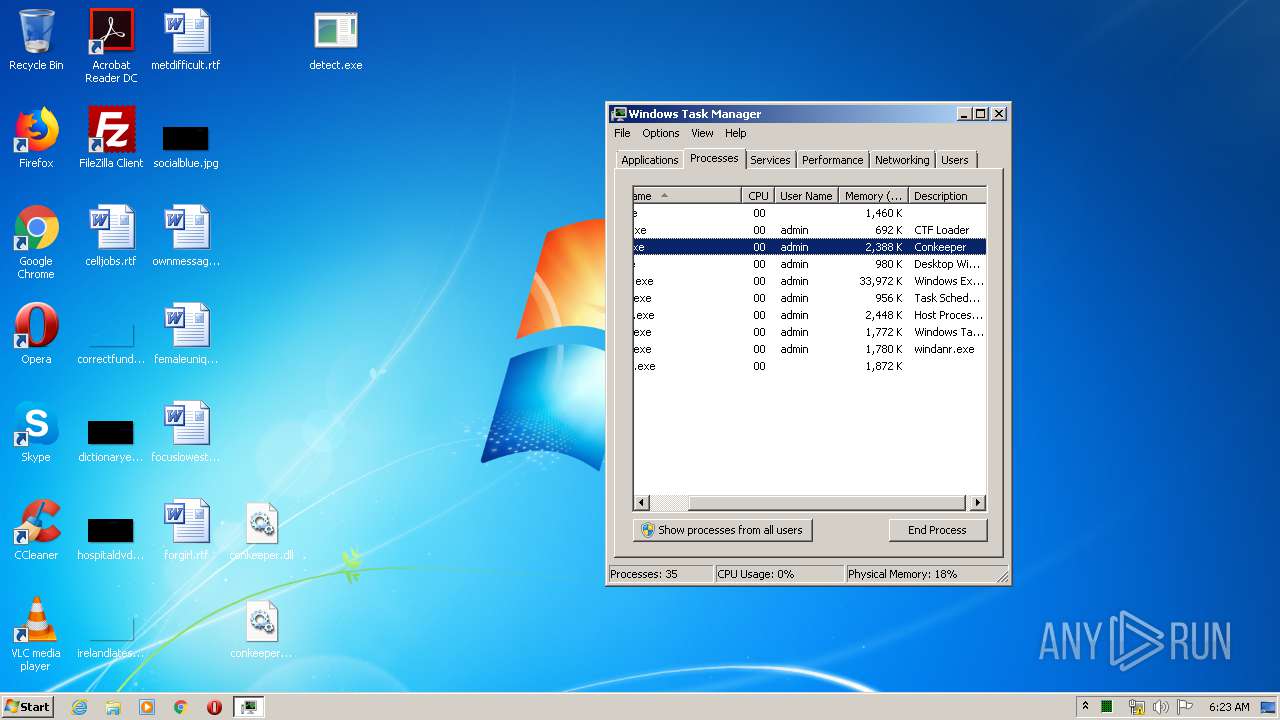Image resolution: width=1280 pixels, height=720 pixels.
Task: Open VLC media player shortcut
Action: click(36, 634)
